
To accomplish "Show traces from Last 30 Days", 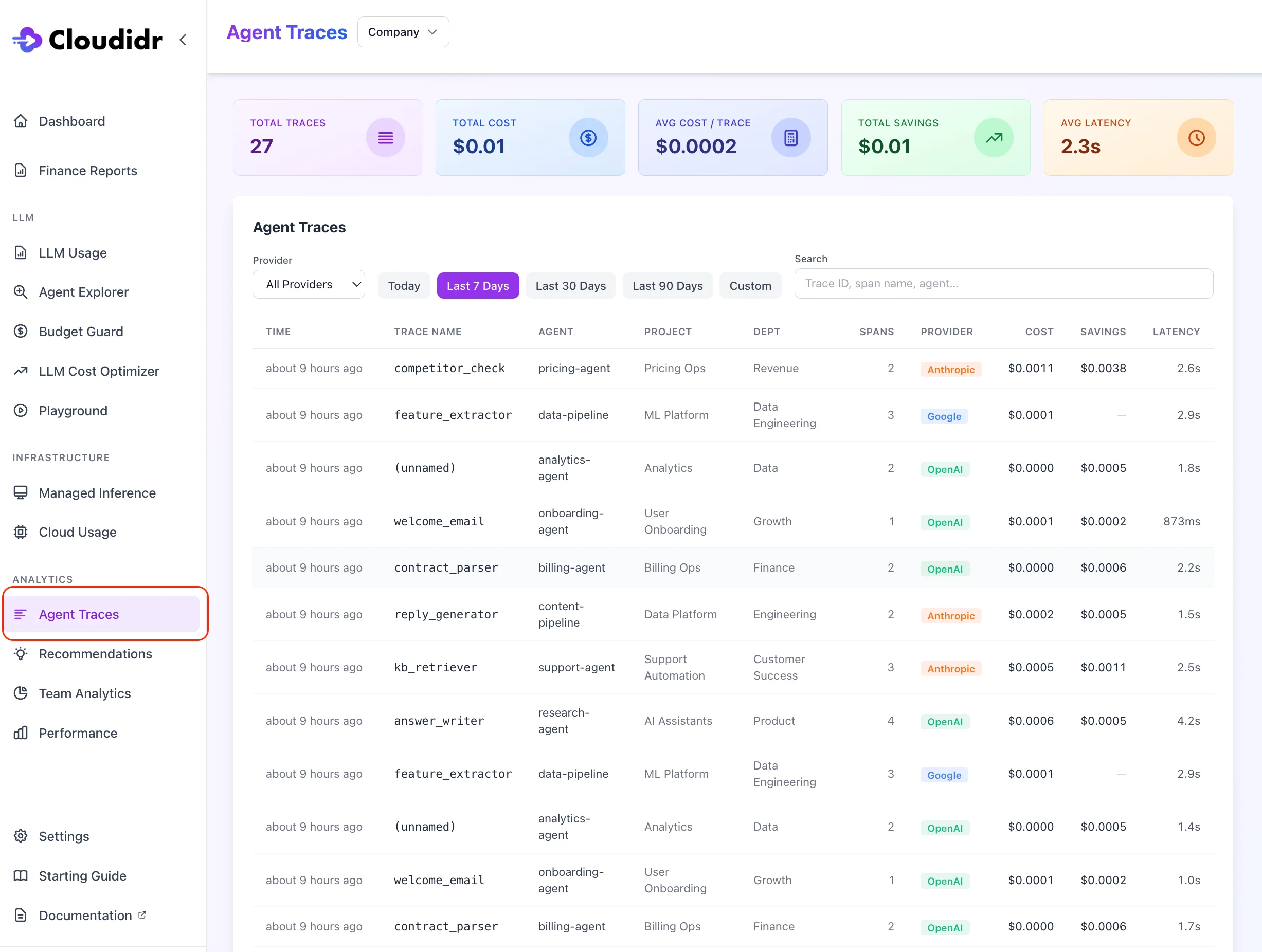I will (570, 286).
